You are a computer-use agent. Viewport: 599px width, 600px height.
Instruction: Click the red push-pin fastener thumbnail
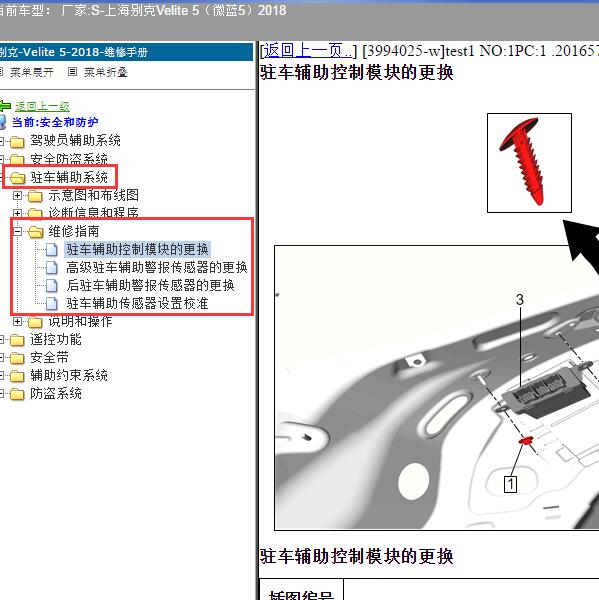pos(529,163)
